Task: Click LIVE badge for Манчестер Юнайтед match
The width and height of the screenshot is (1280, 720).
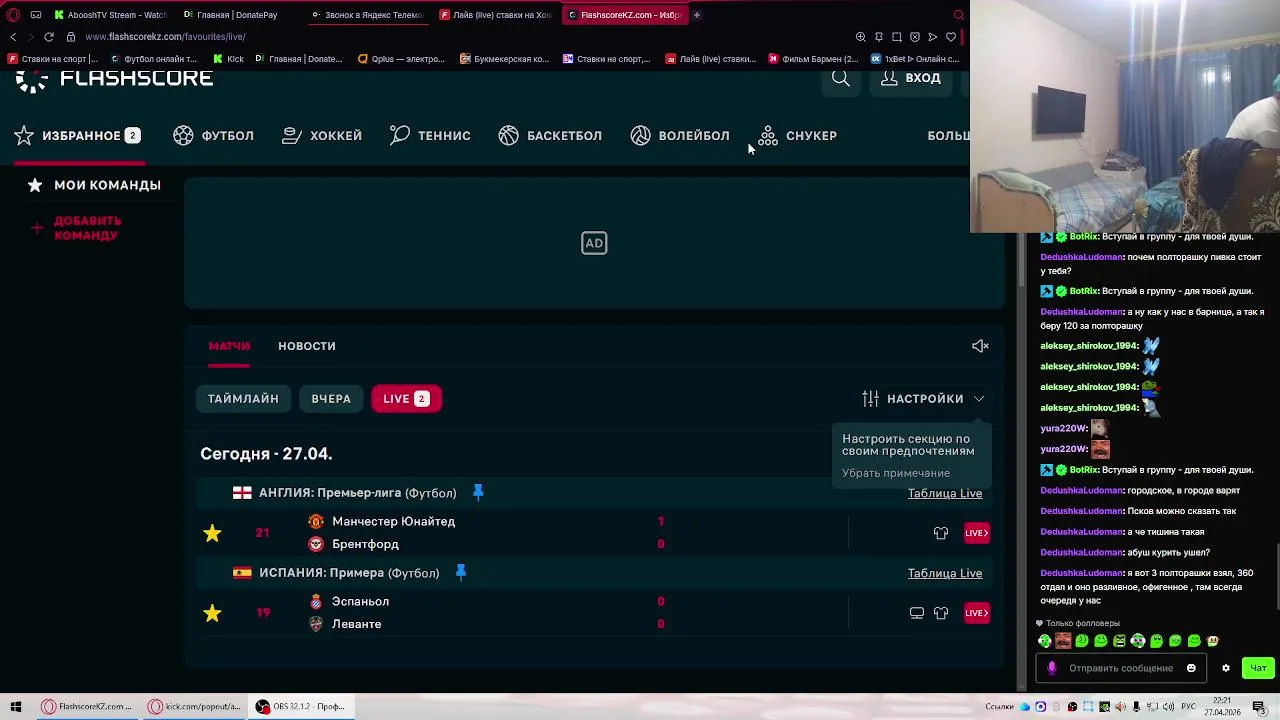Action: (x=977, y=533)
